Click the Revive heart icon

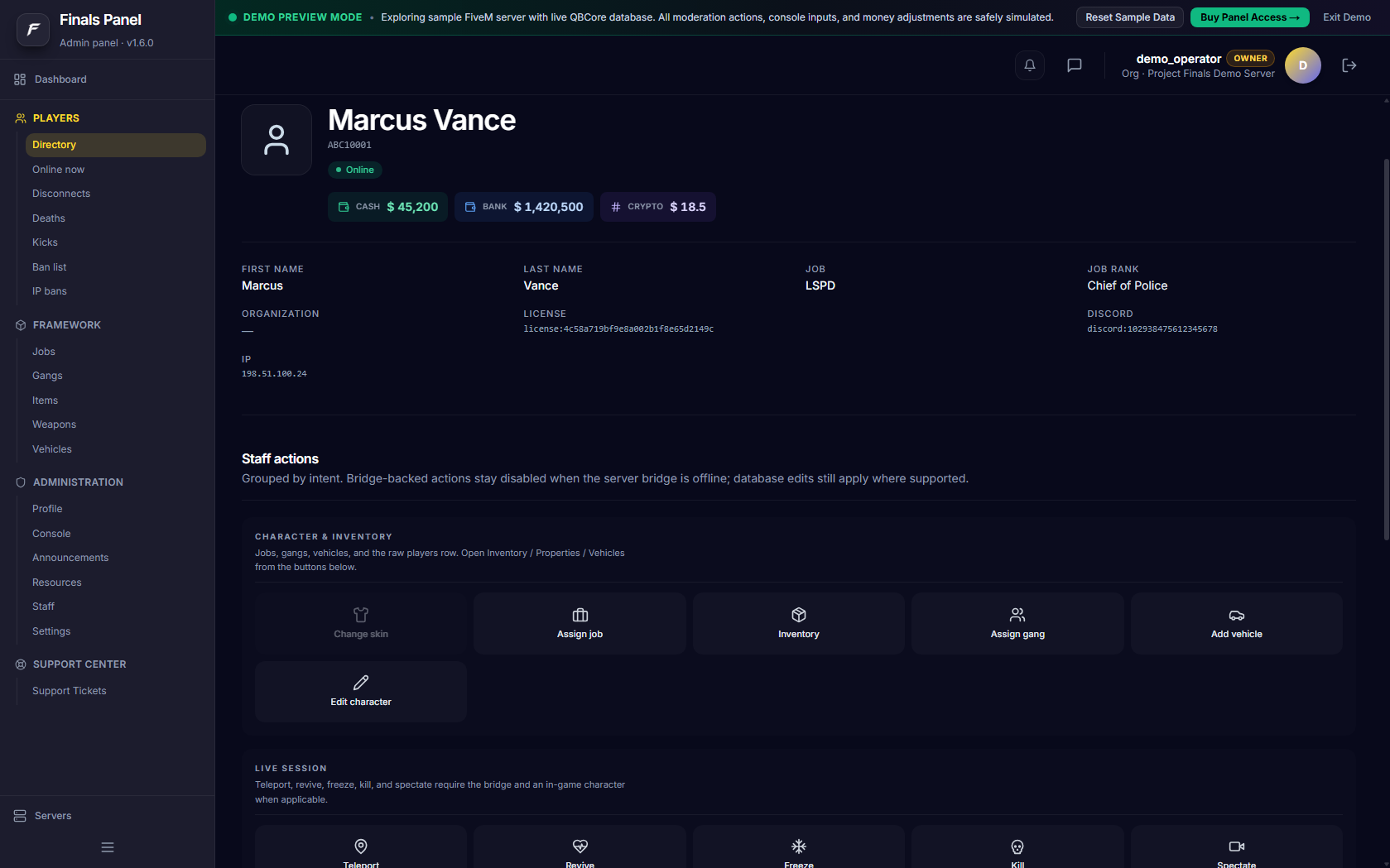click(x=580, y=846)
